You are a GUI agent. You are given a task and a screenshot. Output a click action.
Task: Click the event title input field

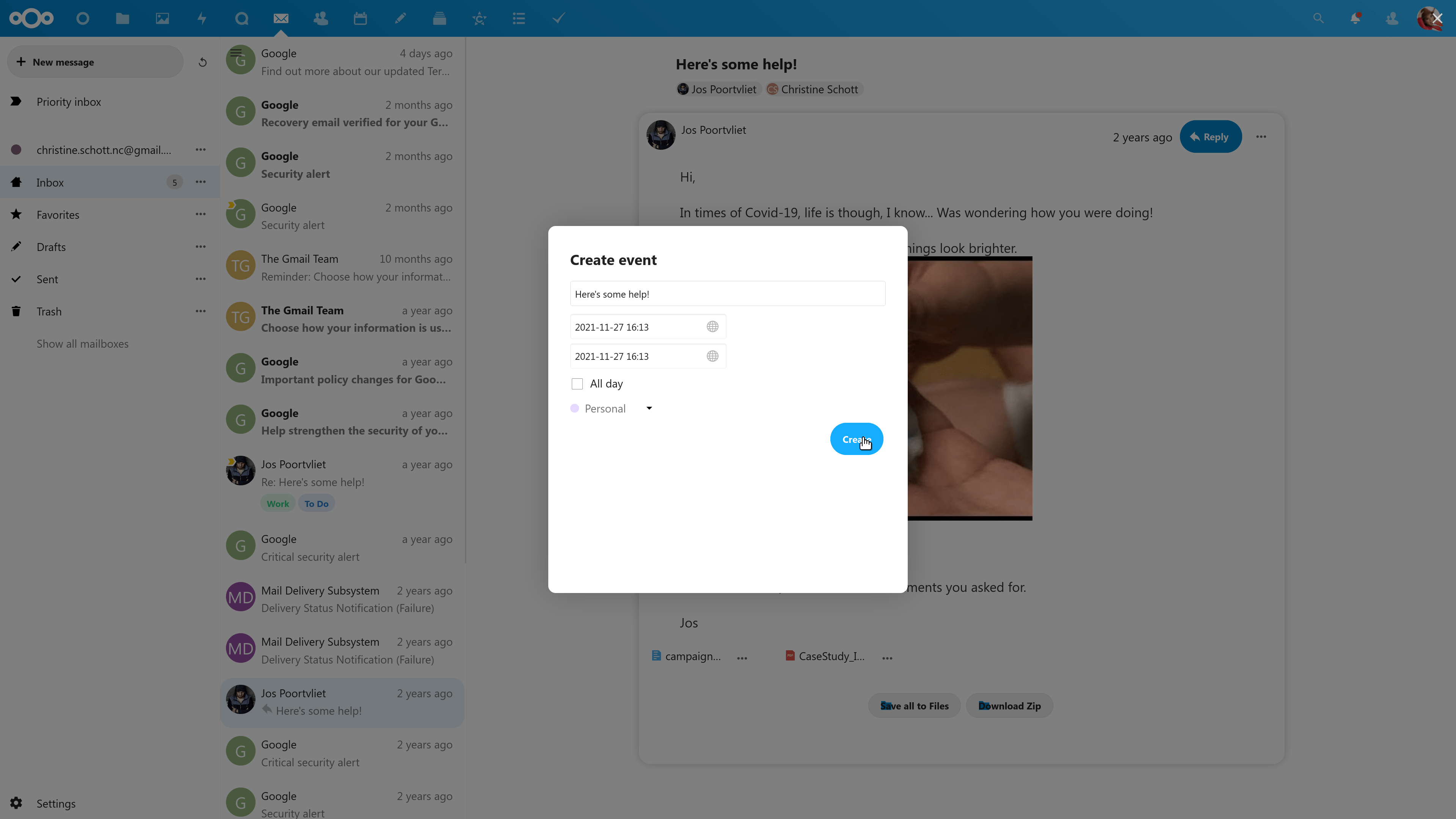tap(728, 294)
